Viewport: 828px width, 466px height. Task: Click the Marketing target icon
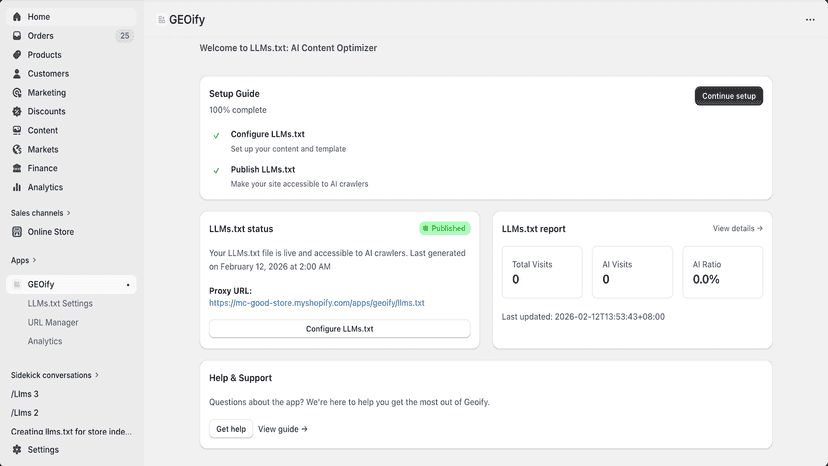(17, 92)
